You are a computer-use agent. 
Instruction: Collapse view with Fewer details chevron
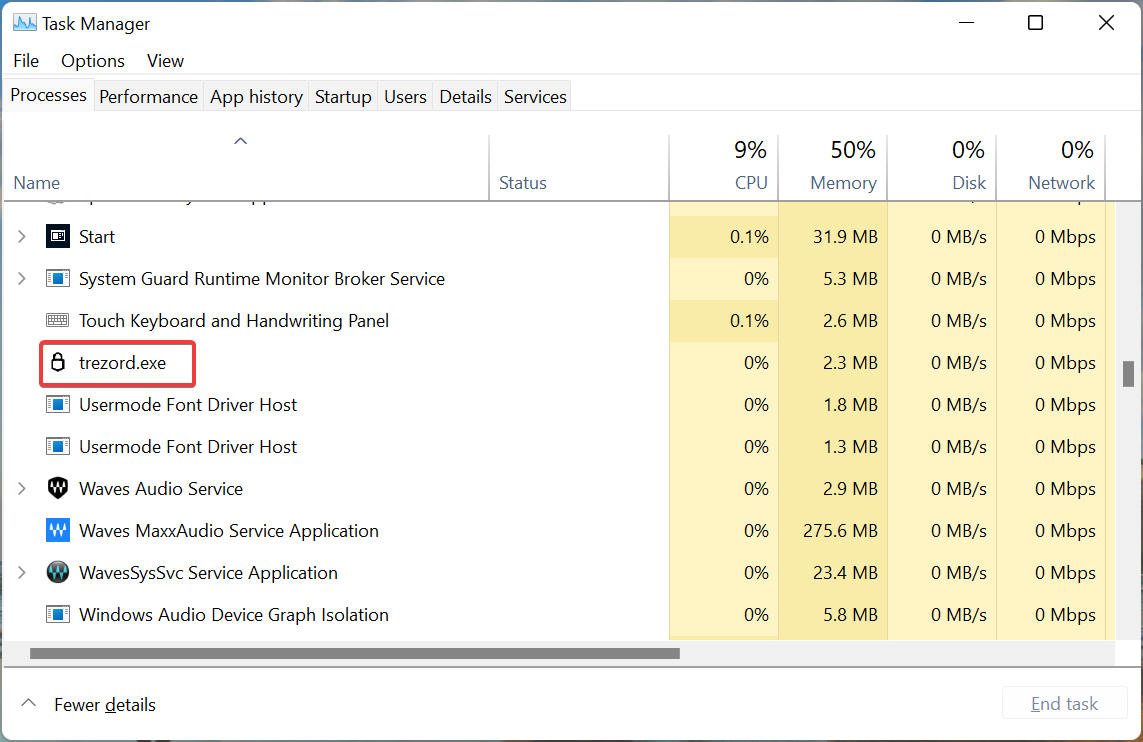[28, 703]
